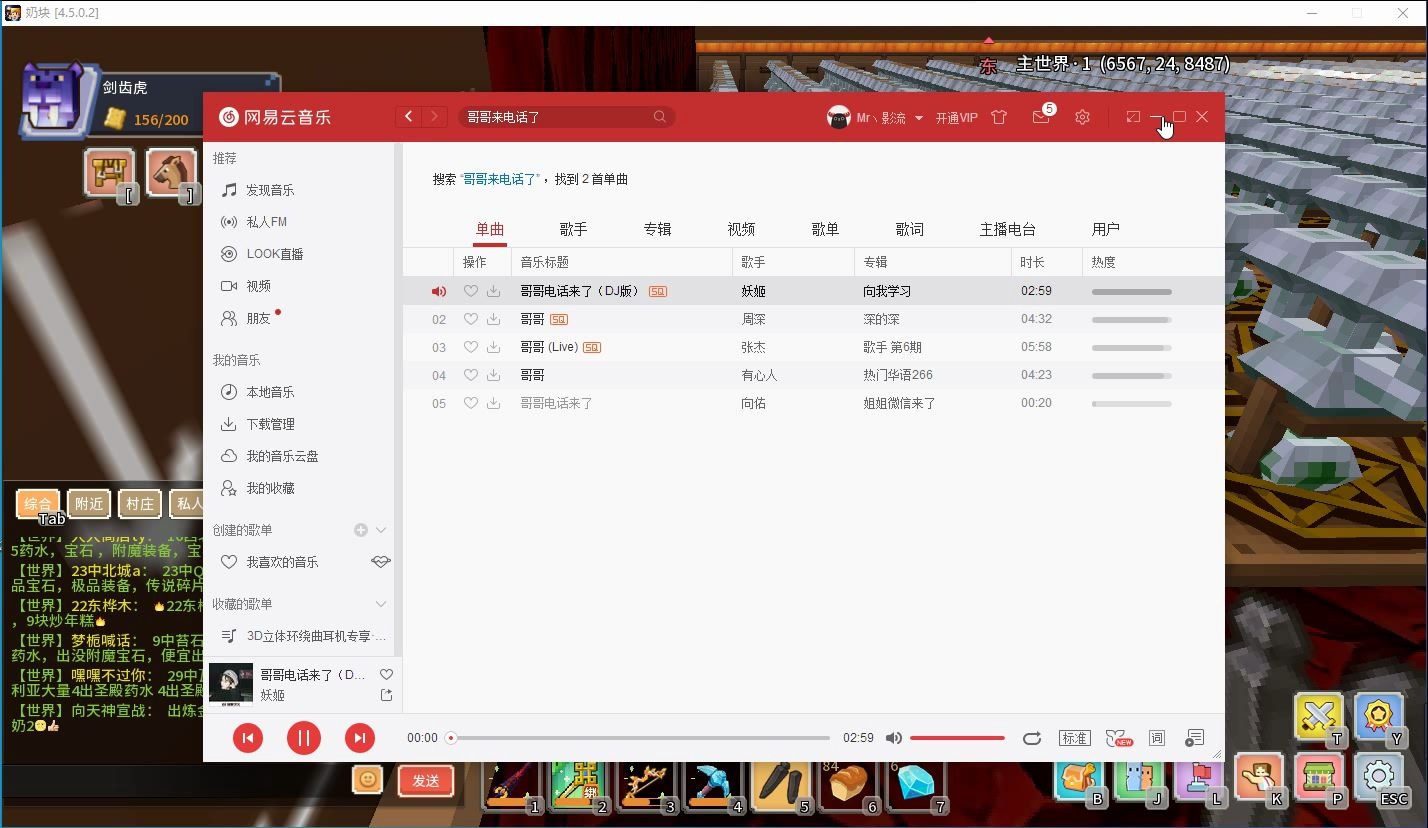This screenshot has height=828, width=1428.
Task: Open the 标准 sound quality selector
Action: tap(1074, 738)
